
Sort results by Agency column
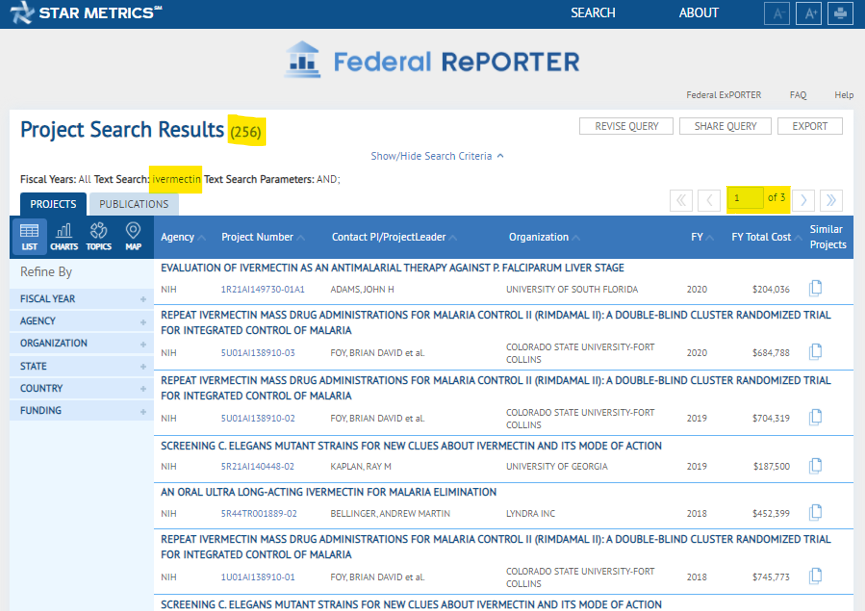pyautogui.click(x=183, y=237)
